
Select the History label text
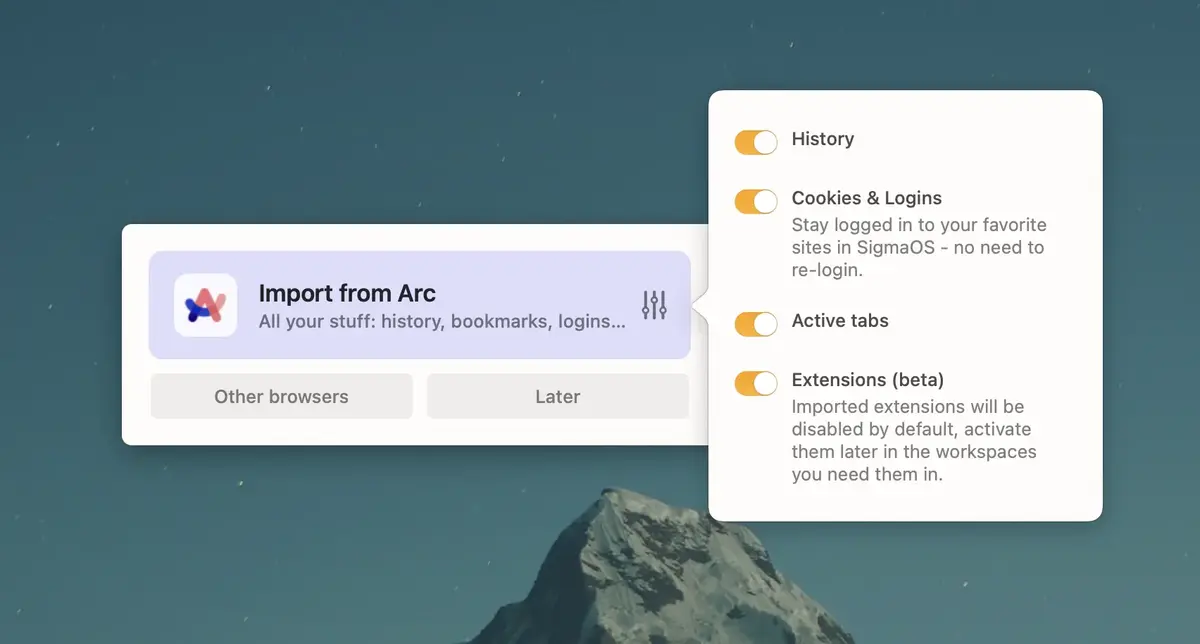coord(822,139)
